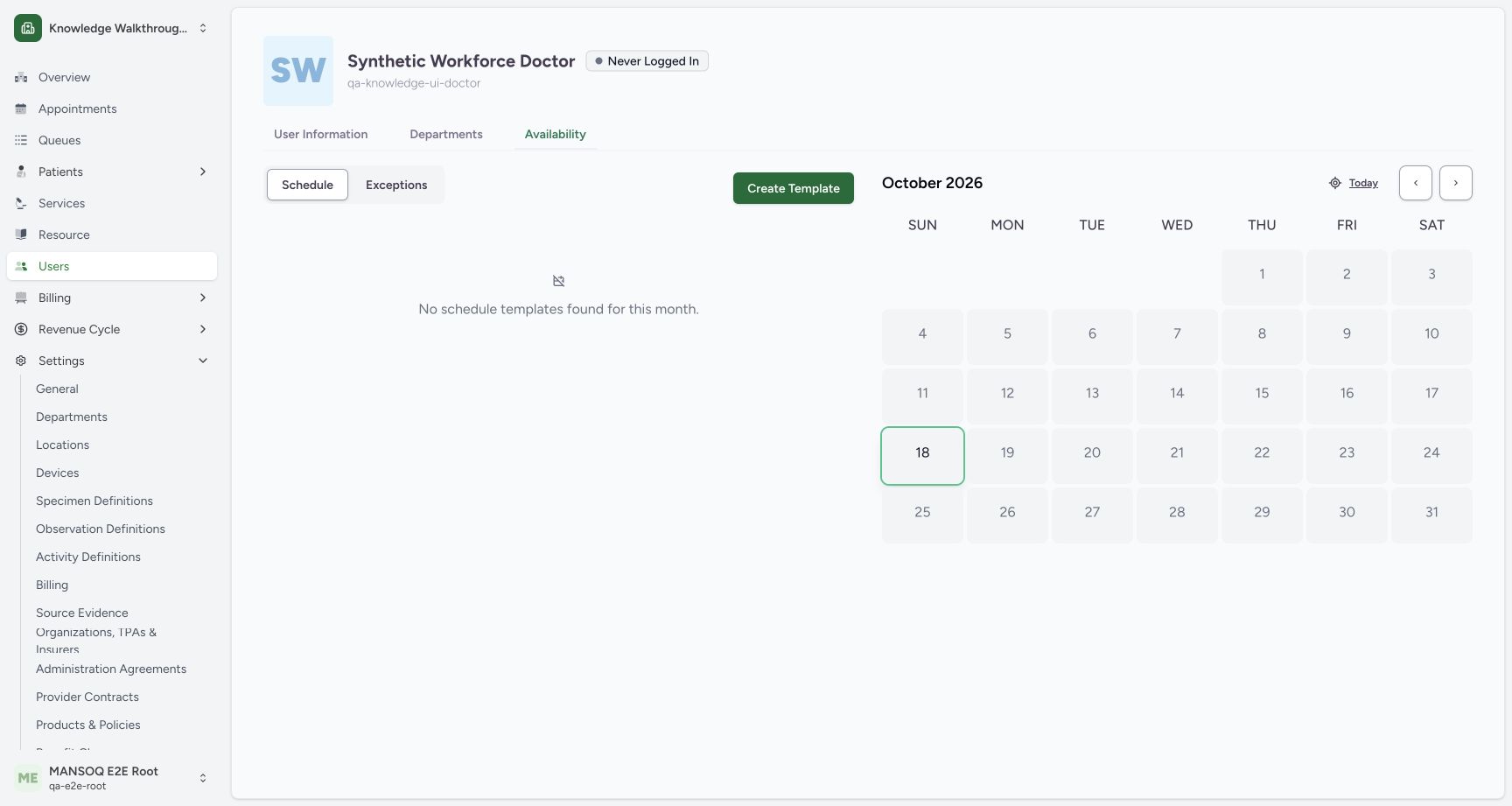Switch to the Departments tab
The image size is (1512, 806).
pyautogui.click(x=446, y=134)
